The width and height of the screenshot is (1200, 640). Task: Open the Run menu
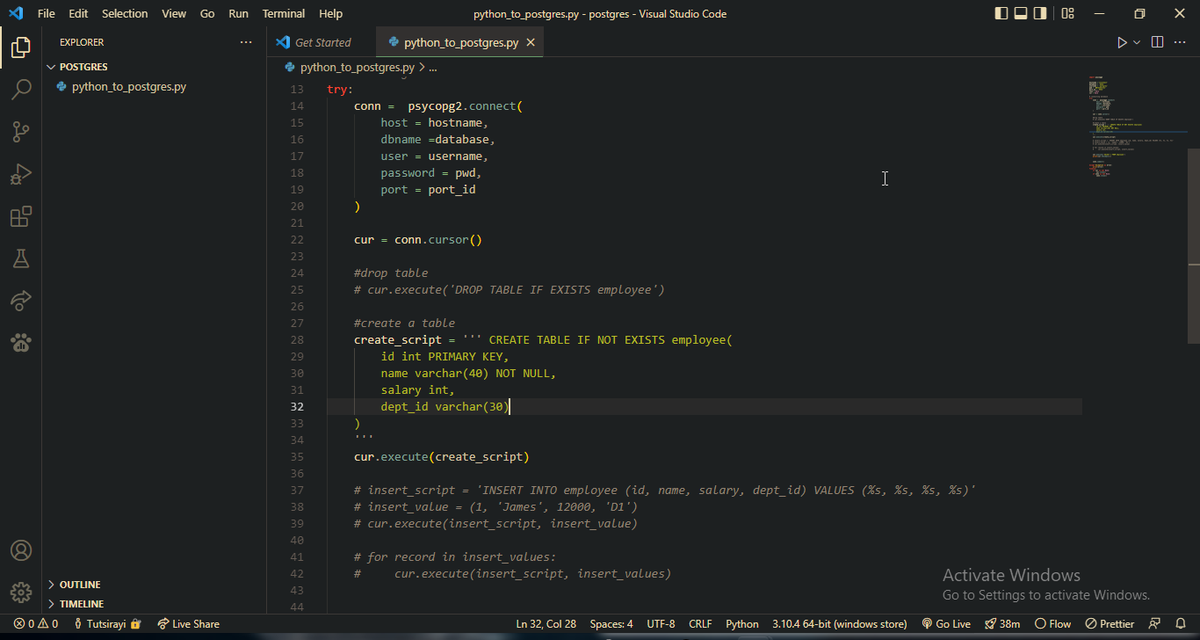(238, 13)
